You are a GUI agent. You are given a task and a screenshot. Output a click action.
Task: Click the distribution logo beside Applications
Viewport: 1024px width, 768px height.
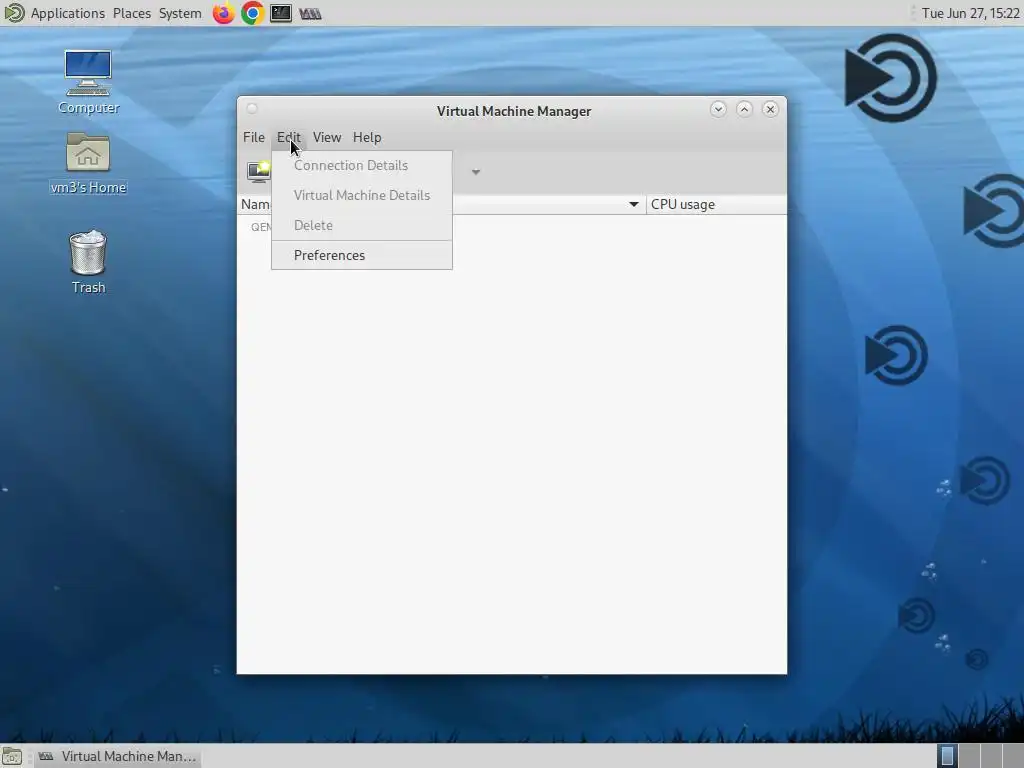click(x=14, y=13)
